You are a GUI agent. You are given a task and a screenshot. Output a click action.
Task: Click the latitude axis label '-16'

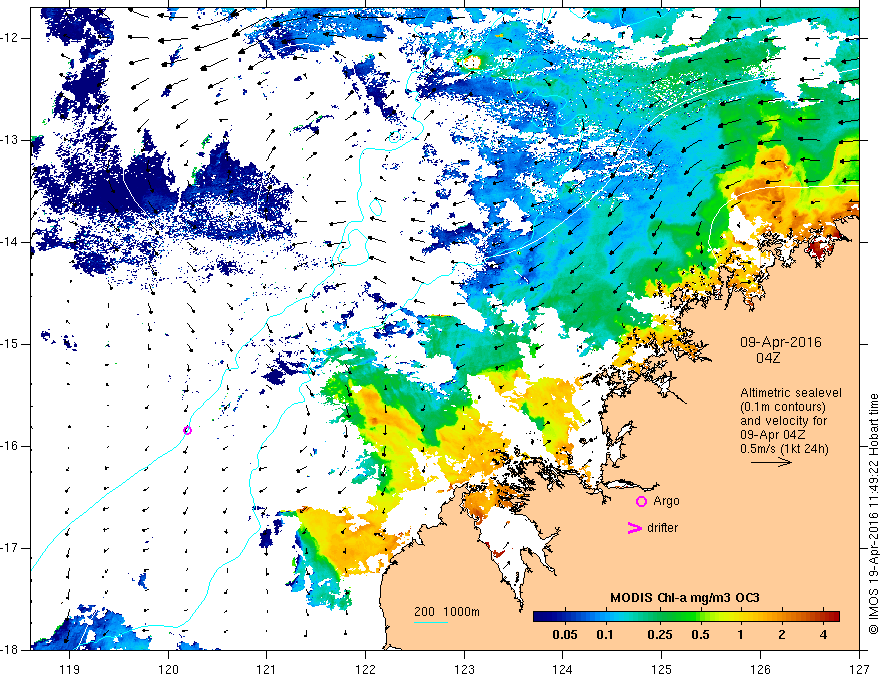click(11, 446)
